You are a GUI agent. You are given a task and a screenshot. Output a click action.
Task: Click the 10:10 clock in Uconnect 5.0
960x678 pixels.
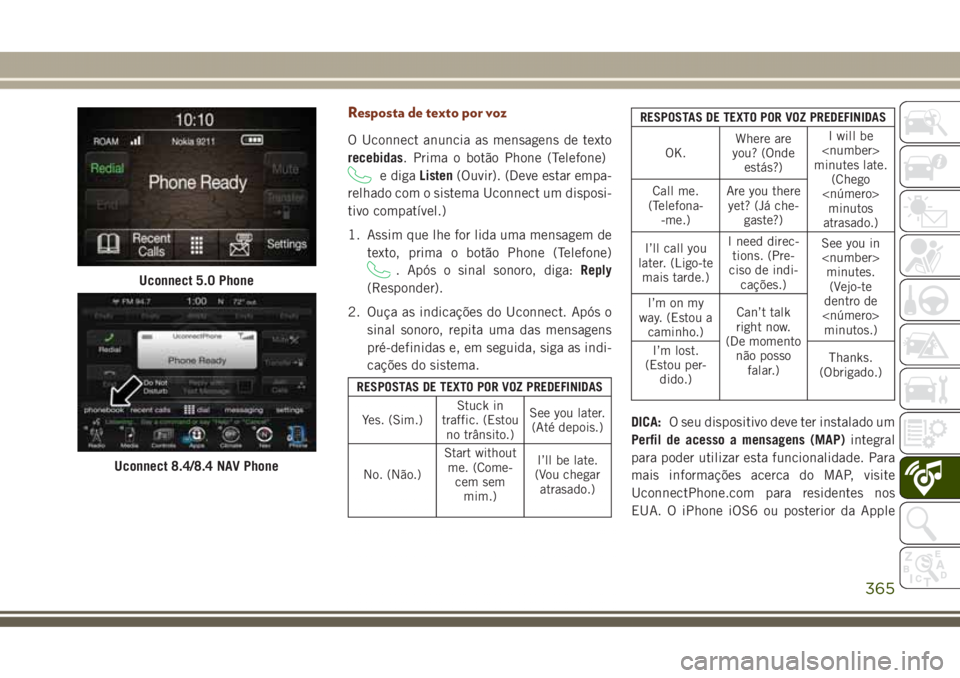195,119
